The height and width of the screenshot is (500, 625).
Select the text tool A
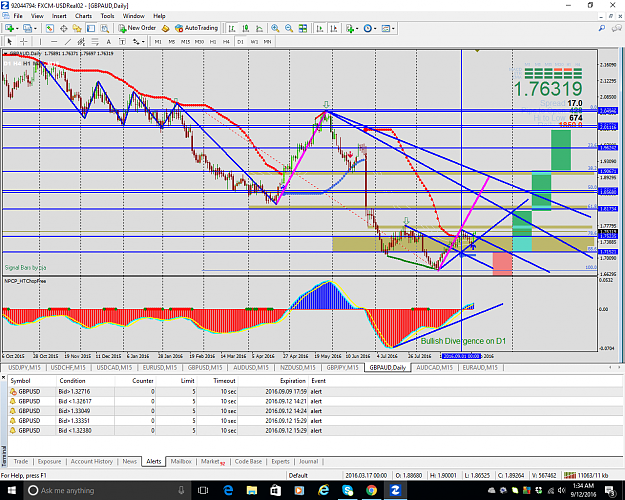108,41
